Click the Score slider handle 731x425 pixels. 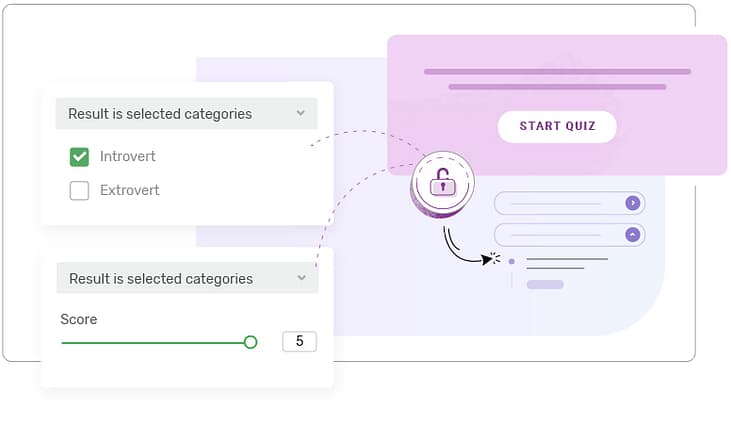pos(251,342)
